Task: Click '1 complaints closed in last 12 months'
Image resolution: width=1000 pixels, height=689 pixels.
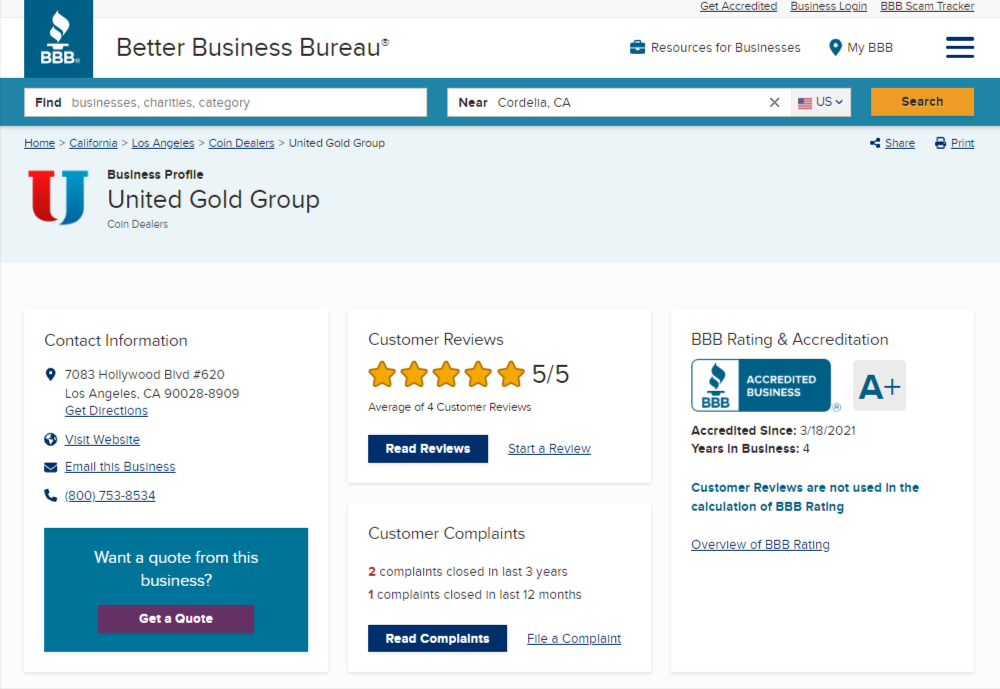Action: pyautogui.click(x=474, y=595)
